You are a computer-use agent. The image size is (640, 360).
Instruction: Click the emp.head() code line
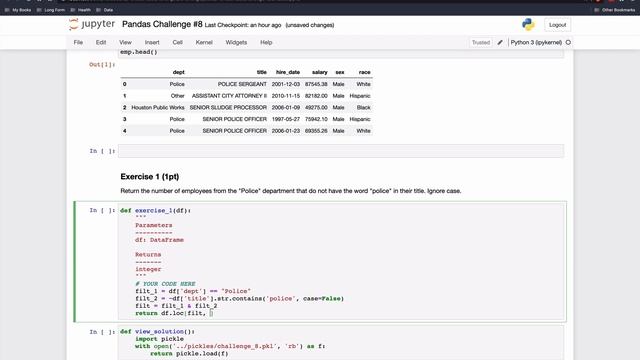(x=139, y=52)
